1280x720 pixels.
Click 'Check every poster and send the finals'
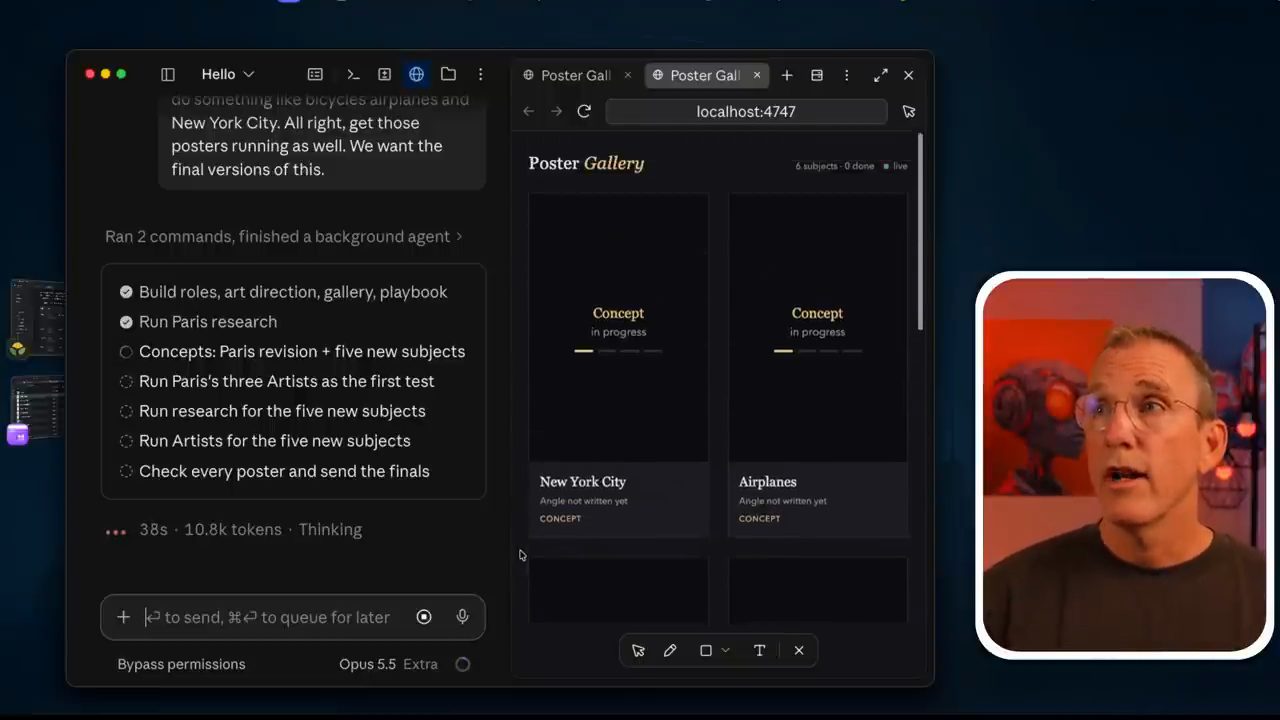tap(284, 471)
